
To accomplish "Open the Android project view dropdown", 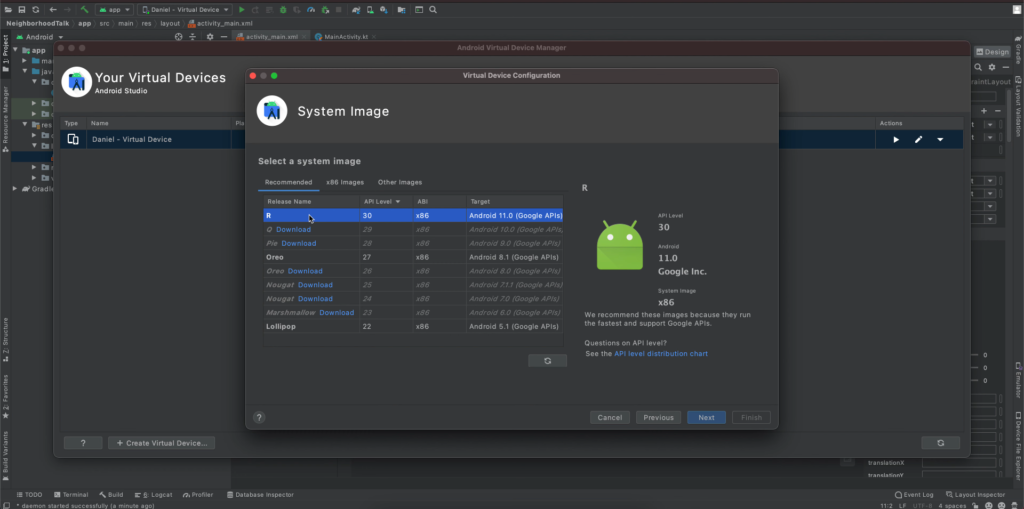I will pyautogui.click(x=40, y=37).
